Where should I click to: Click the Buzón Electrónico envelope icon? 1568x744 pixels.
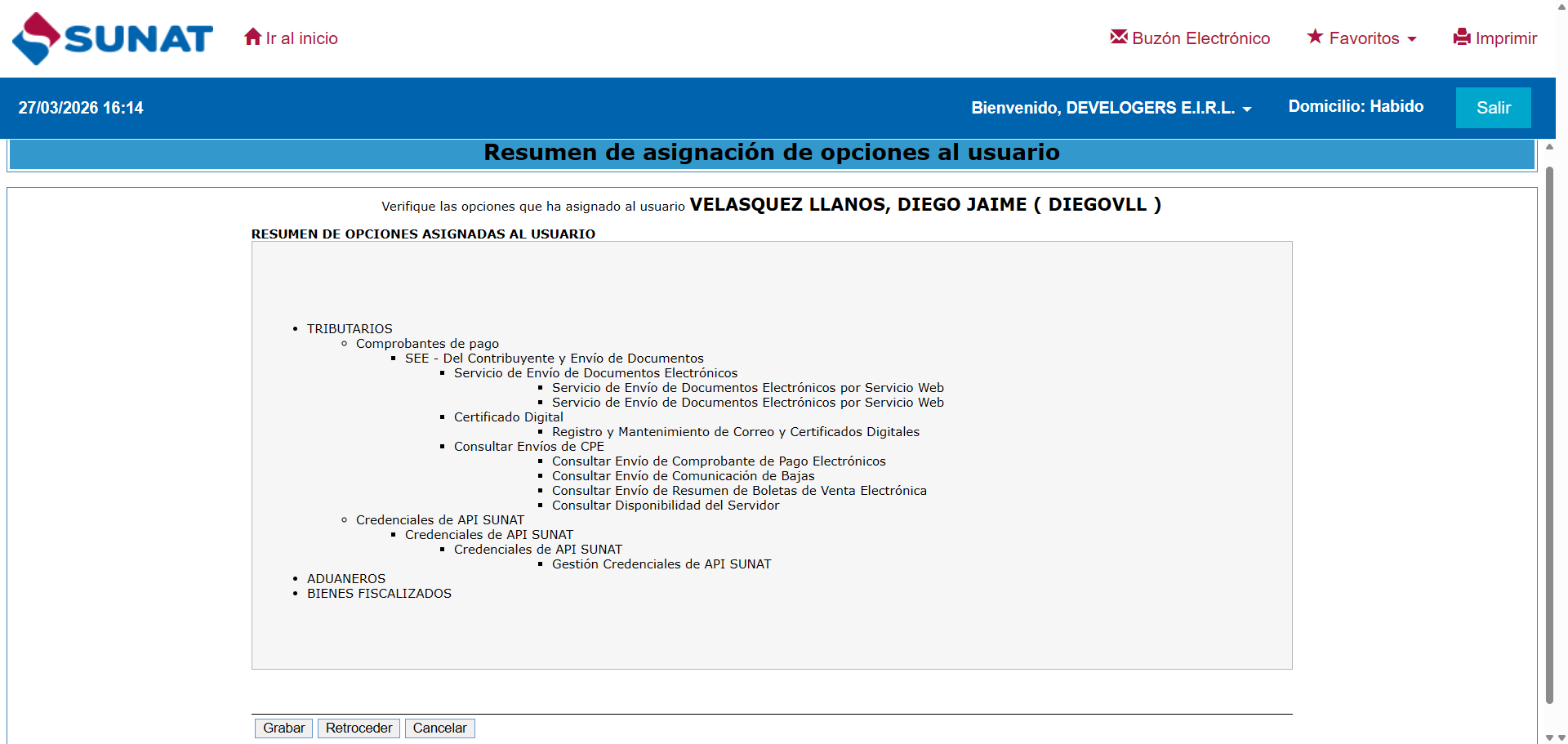1118,37
